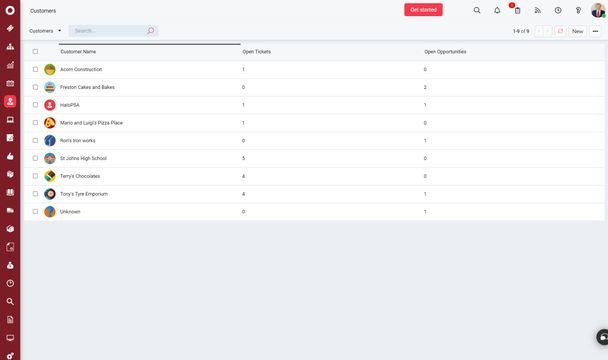Tick the select-all checkbox in table header
Screen dimensions: 608x360
click(x=35, y=51)
